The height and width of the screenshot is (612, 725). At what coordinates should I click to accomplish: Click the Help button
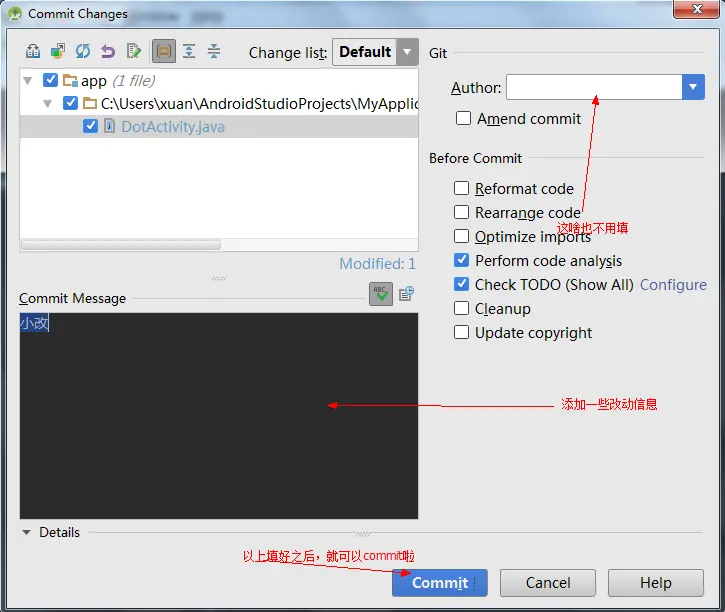pos(656,583)
